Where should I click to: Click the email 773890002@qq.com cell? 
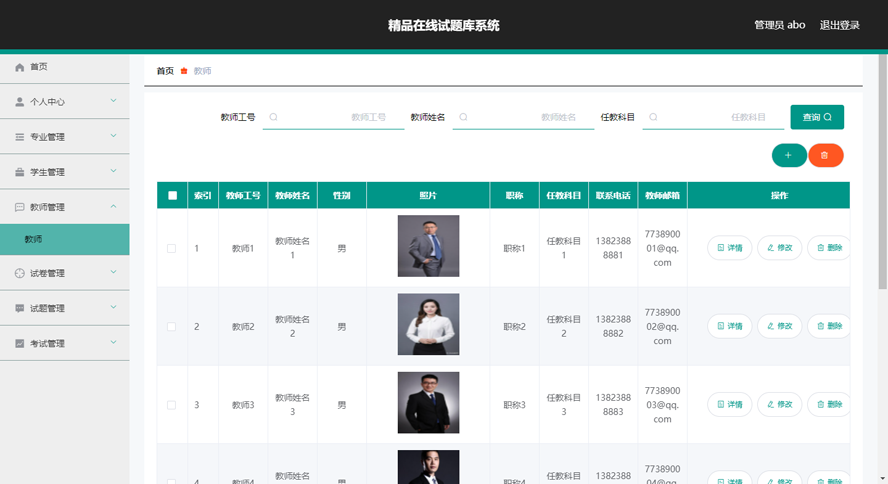tap(662, 327)
